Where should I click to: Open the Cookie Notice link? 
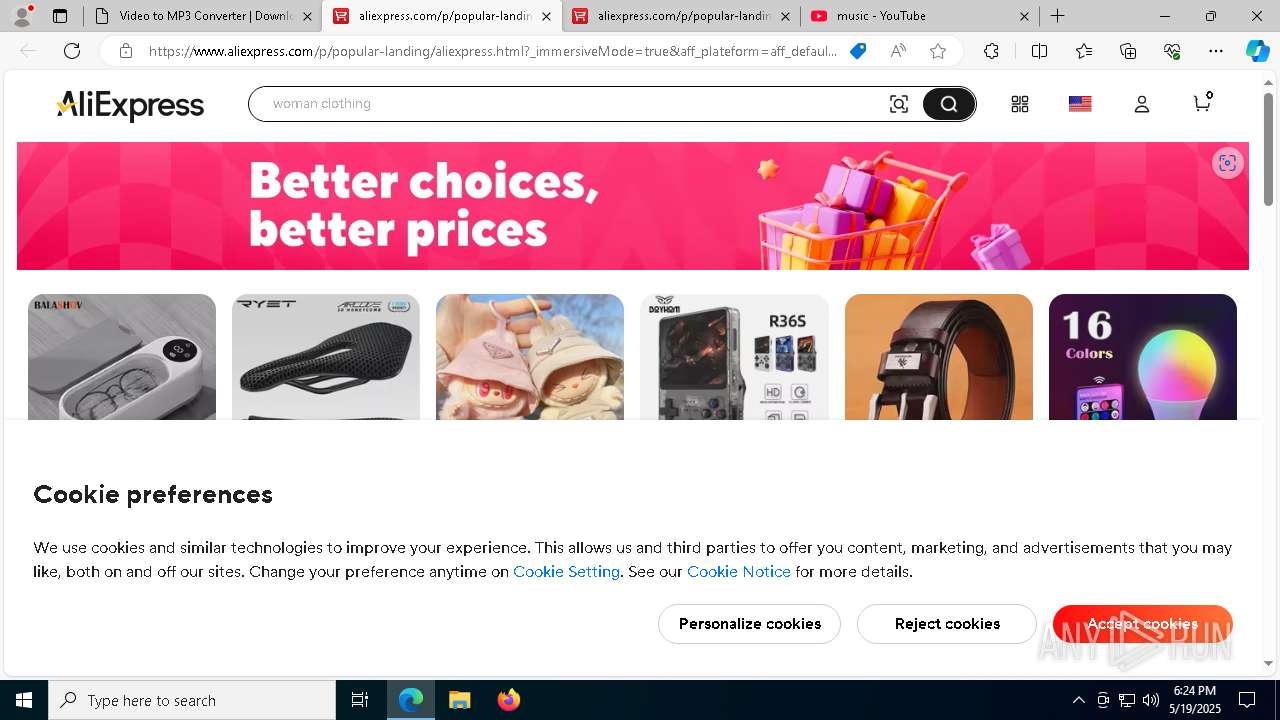[739, 572]
